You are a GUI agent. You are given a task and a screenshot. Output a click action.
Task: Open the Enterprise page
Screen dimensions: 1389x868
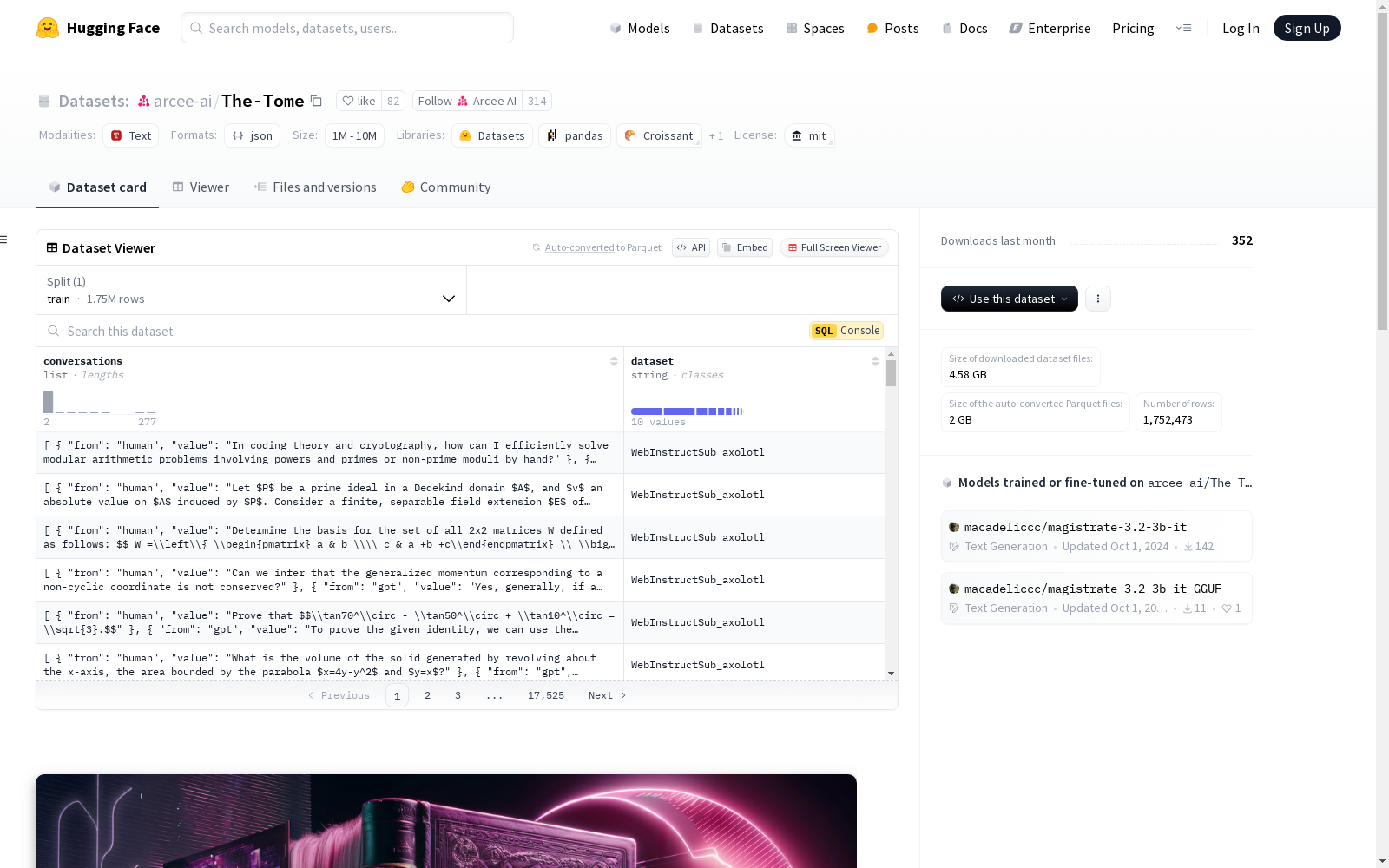pos(1050,28)
